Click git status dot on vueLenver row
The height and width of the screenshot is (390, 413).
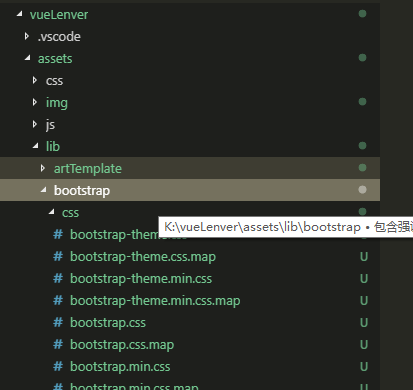(x=362, y=14)
